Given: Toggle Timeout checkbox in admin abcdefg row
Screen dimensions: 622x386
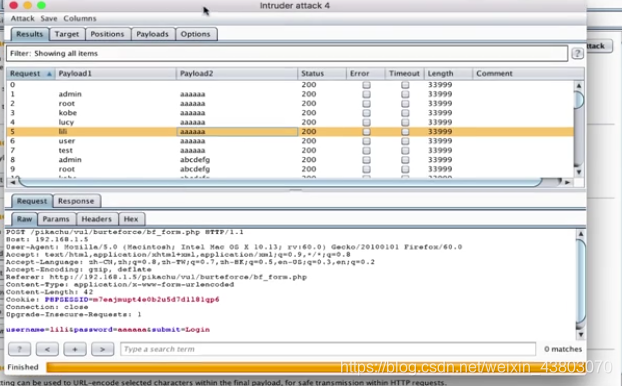Looking at the screenshot, I should [405, 160].
